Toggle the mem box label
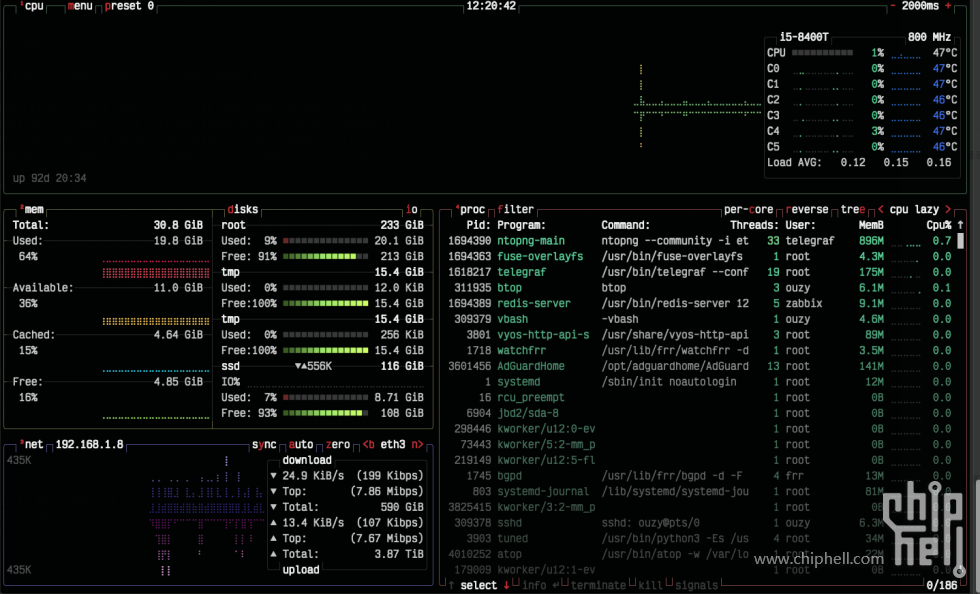Viewport: 980px width, 594px height. tap(31, 209)
